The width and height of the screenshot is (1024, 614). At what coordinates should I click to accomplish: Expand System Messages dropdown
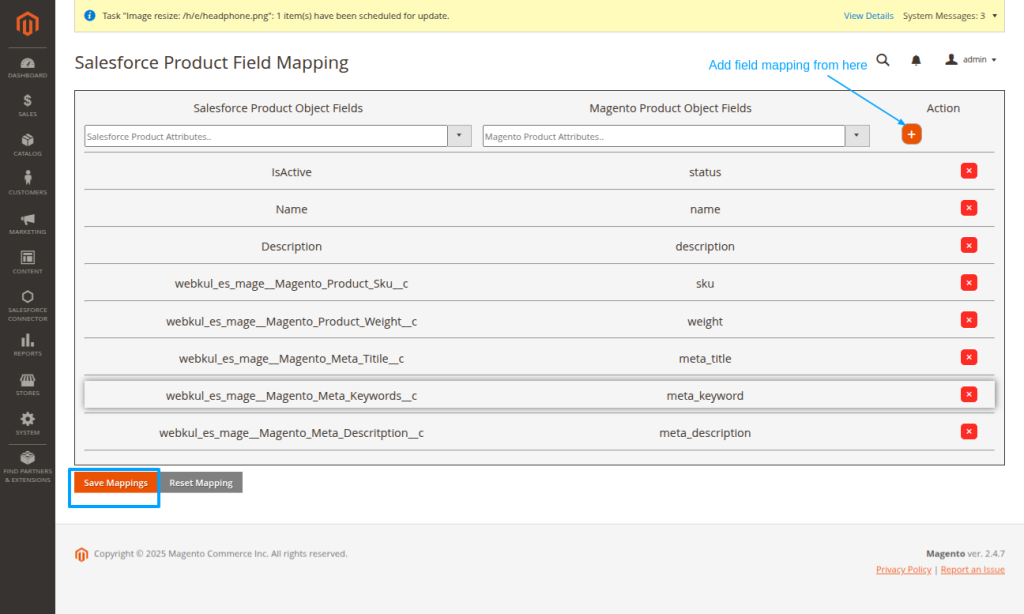[950, 16]
